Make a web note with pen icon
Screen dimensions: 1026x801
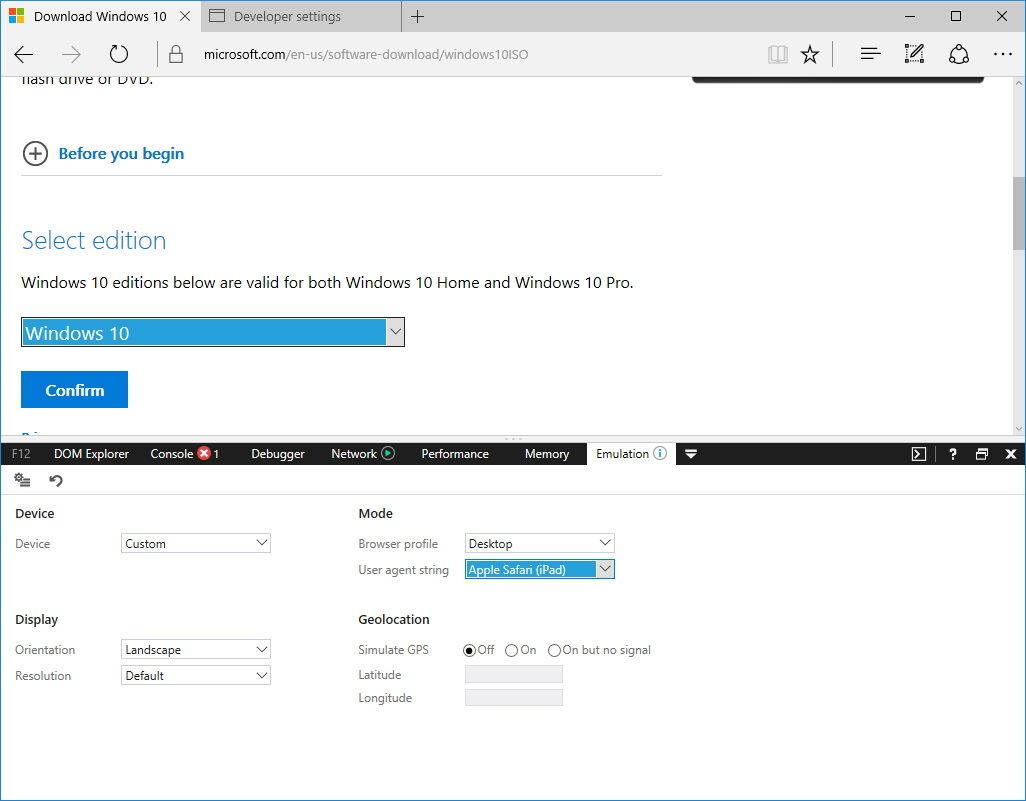point(914,54)
